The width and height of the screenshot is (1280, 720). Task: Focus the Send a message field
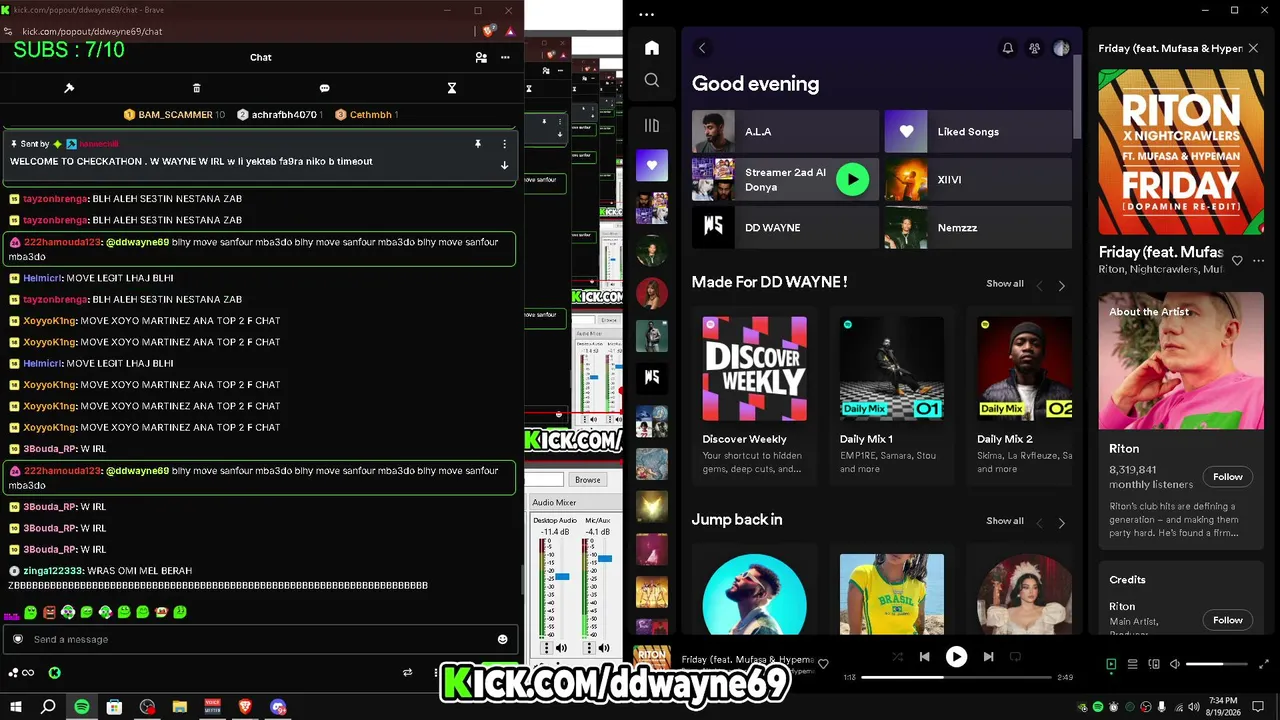click(261, 639)
